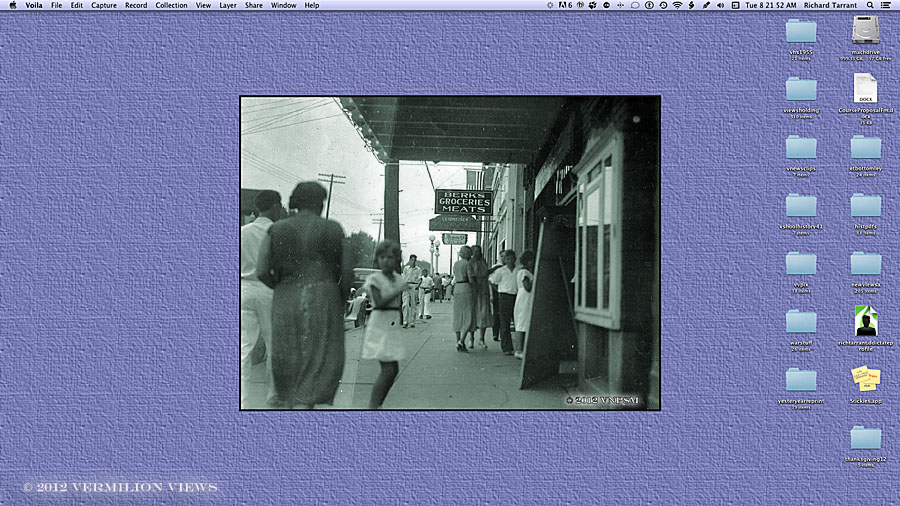Select the warstuff folder
The image size is (900, 506).
801,322
